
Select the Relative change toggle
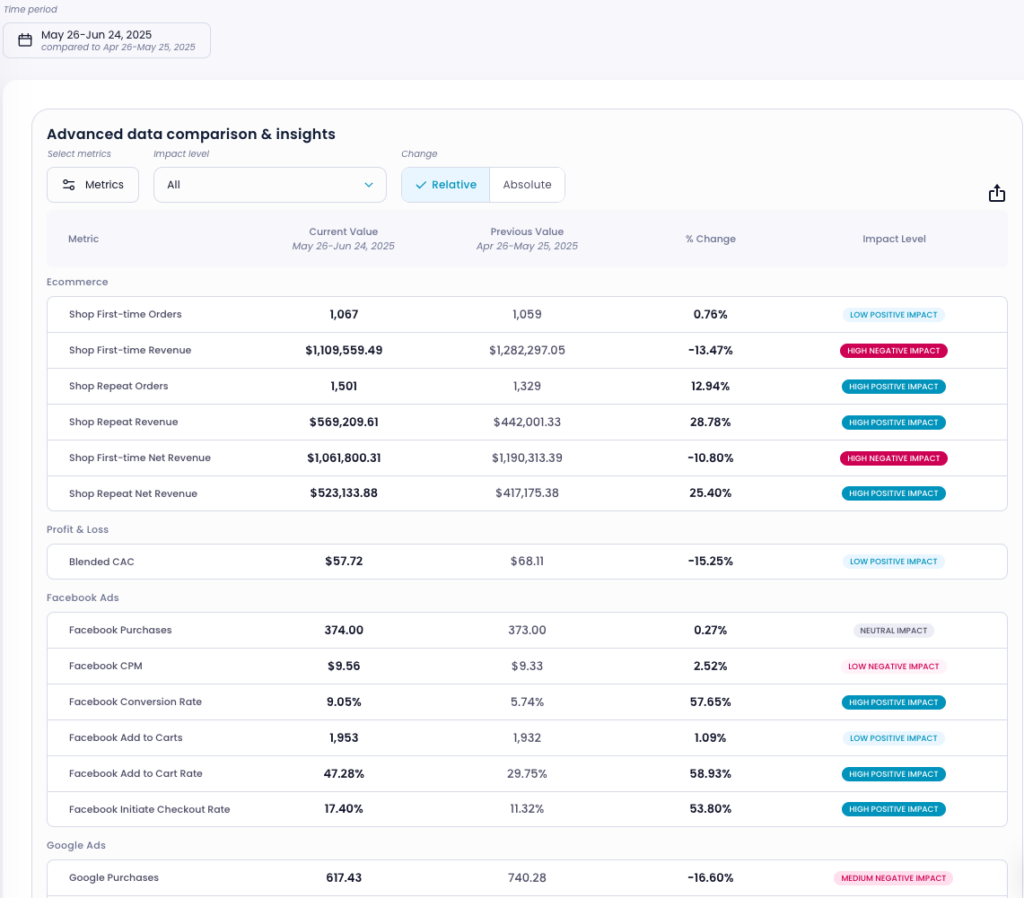445,185
